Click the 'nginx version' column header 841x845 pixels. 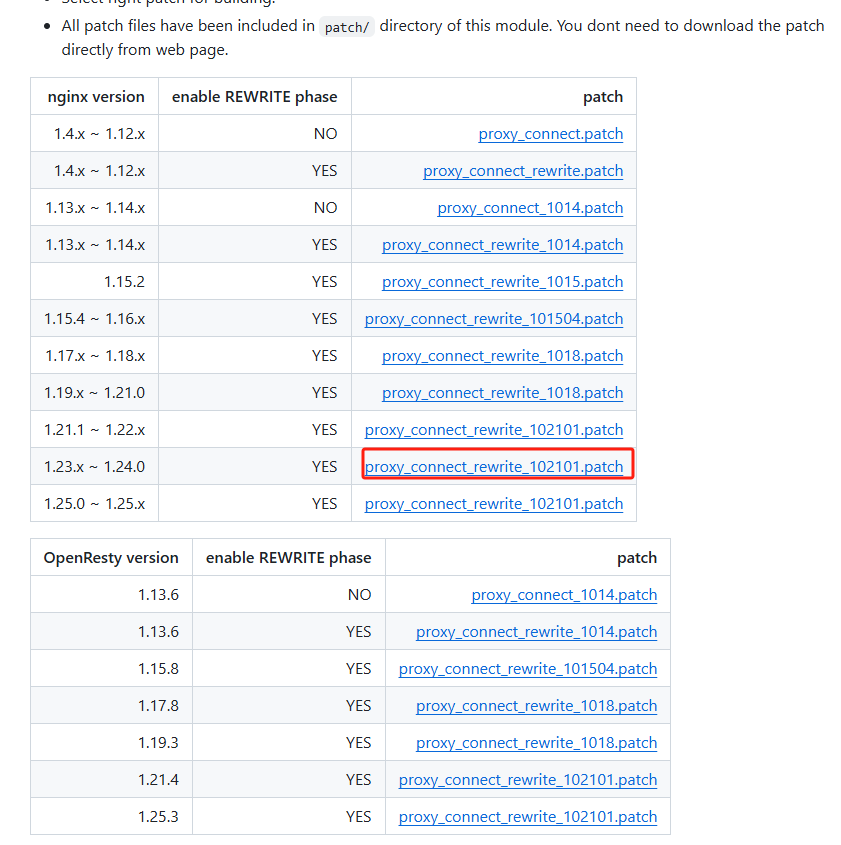96,97
